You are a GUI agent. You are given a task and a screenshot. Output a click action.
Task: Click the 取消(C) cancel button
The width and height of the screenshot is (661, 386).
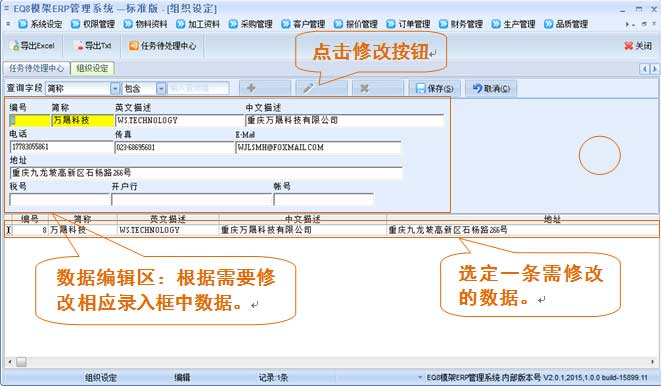[491, 88]
